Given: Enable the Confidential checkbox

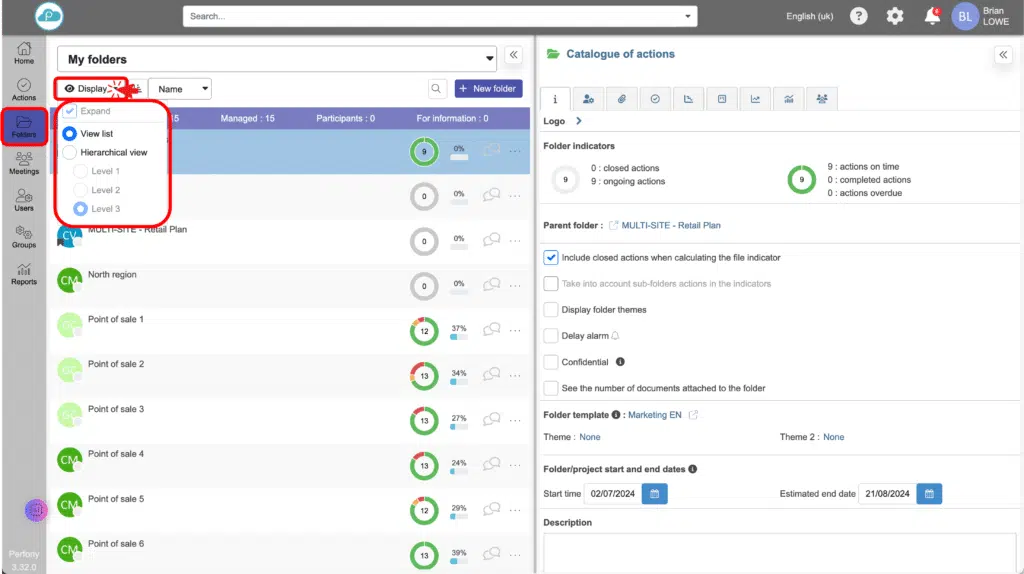Looking at the screenshot, I should point(551,362).
